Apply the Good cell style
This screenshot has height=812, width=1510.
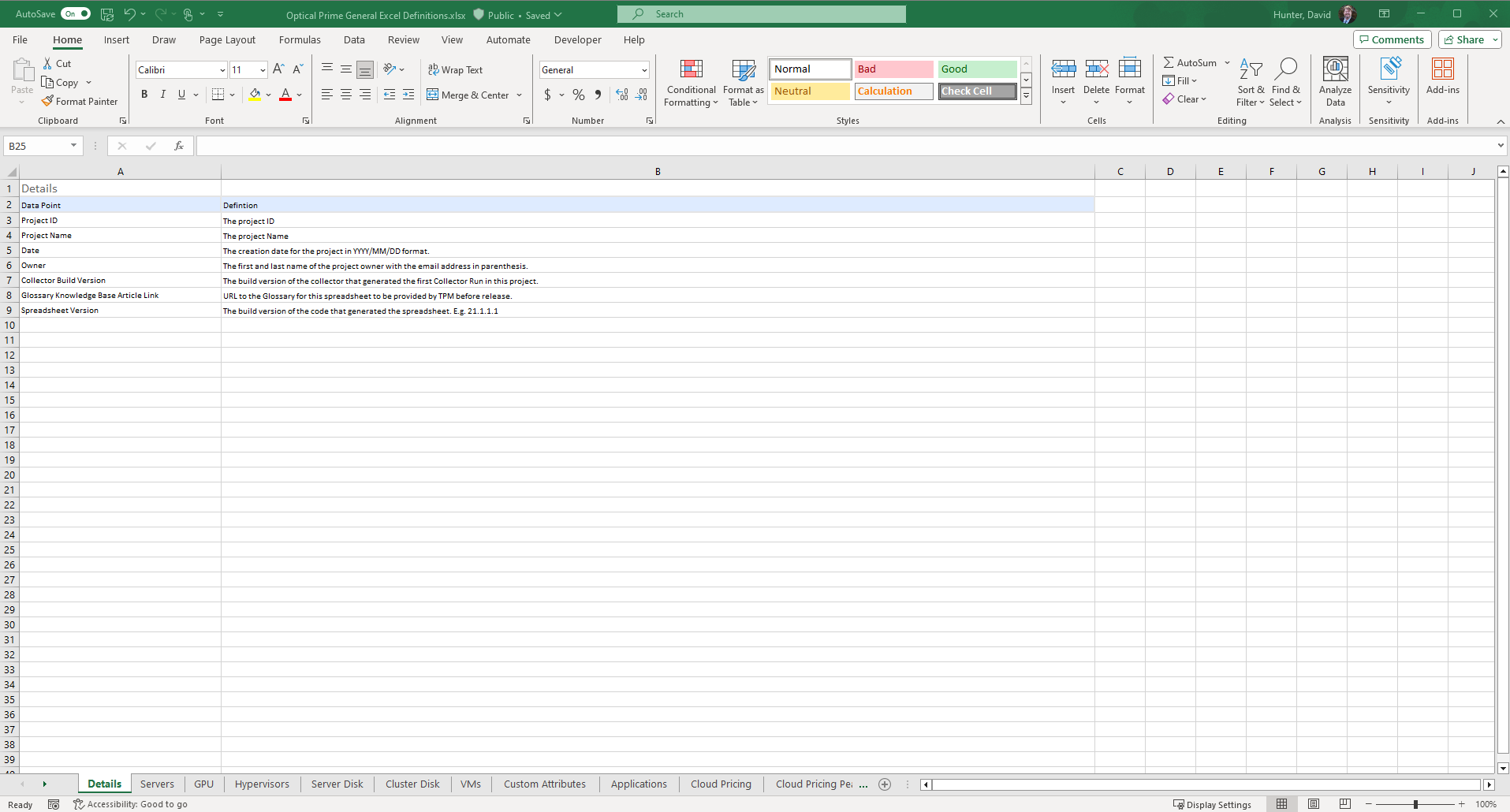[977, 69]
